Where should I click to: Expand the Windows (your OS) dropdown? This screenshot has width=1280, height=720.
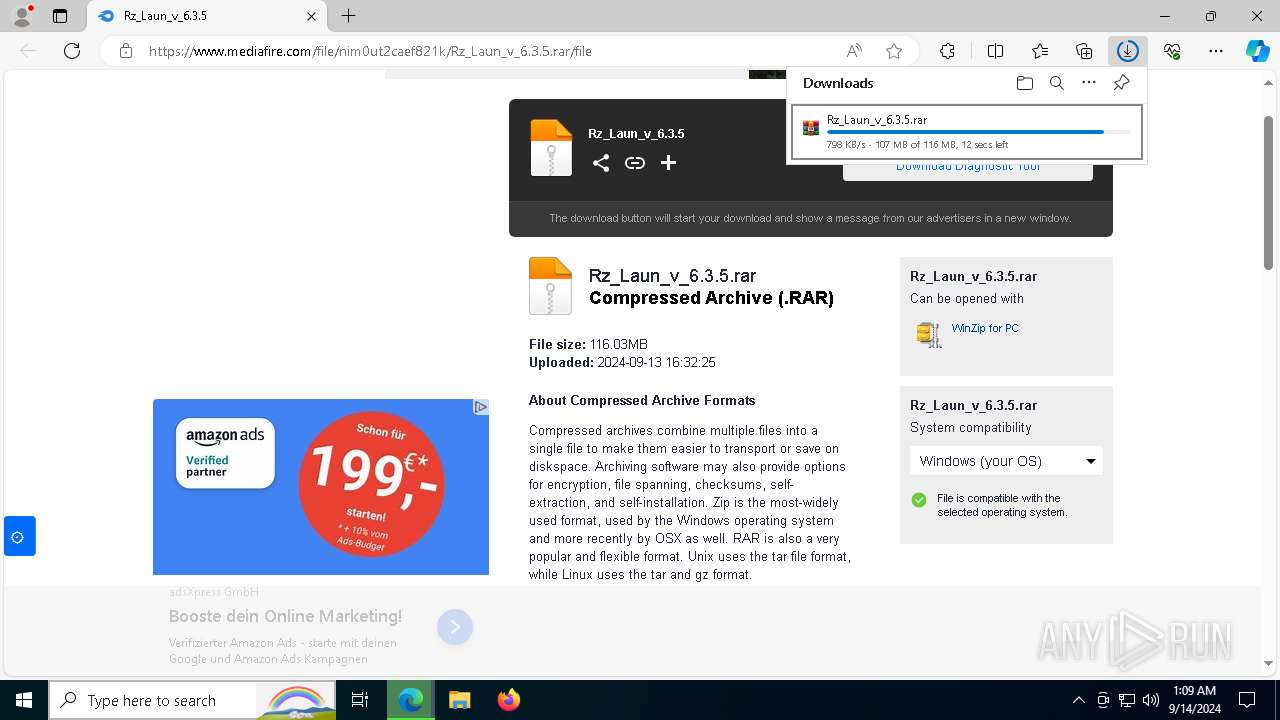tap(1006, 461)
